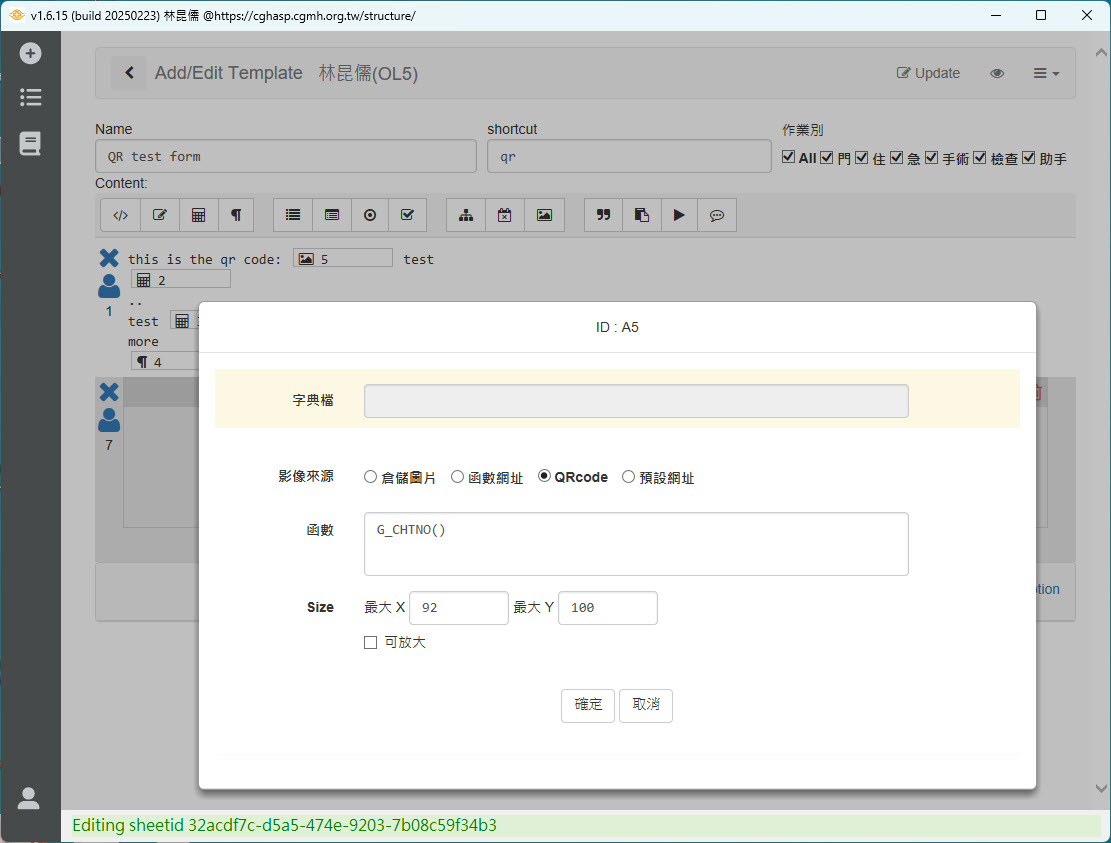Image resolution: width=1111 pixels, height=843 pixels.
Task: Click the Update button in header
Action: click(928, 73)
